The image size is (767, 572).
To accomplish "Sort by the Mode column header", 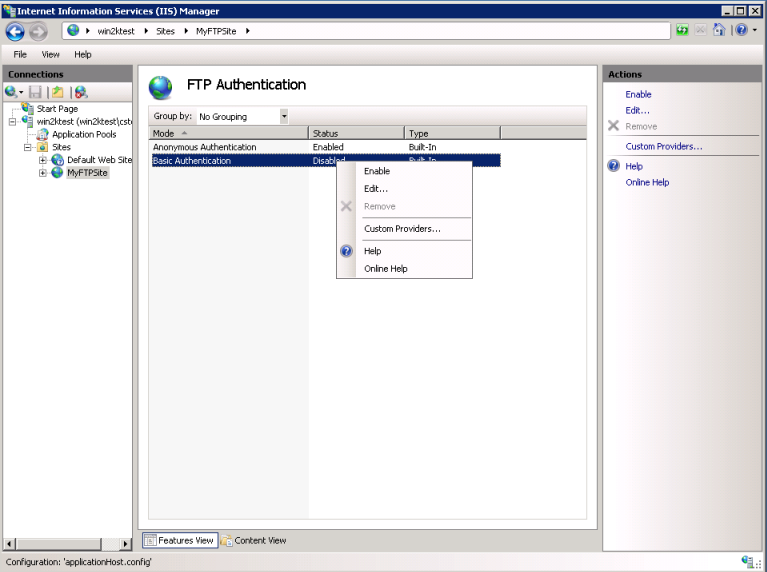I will 228,133.
